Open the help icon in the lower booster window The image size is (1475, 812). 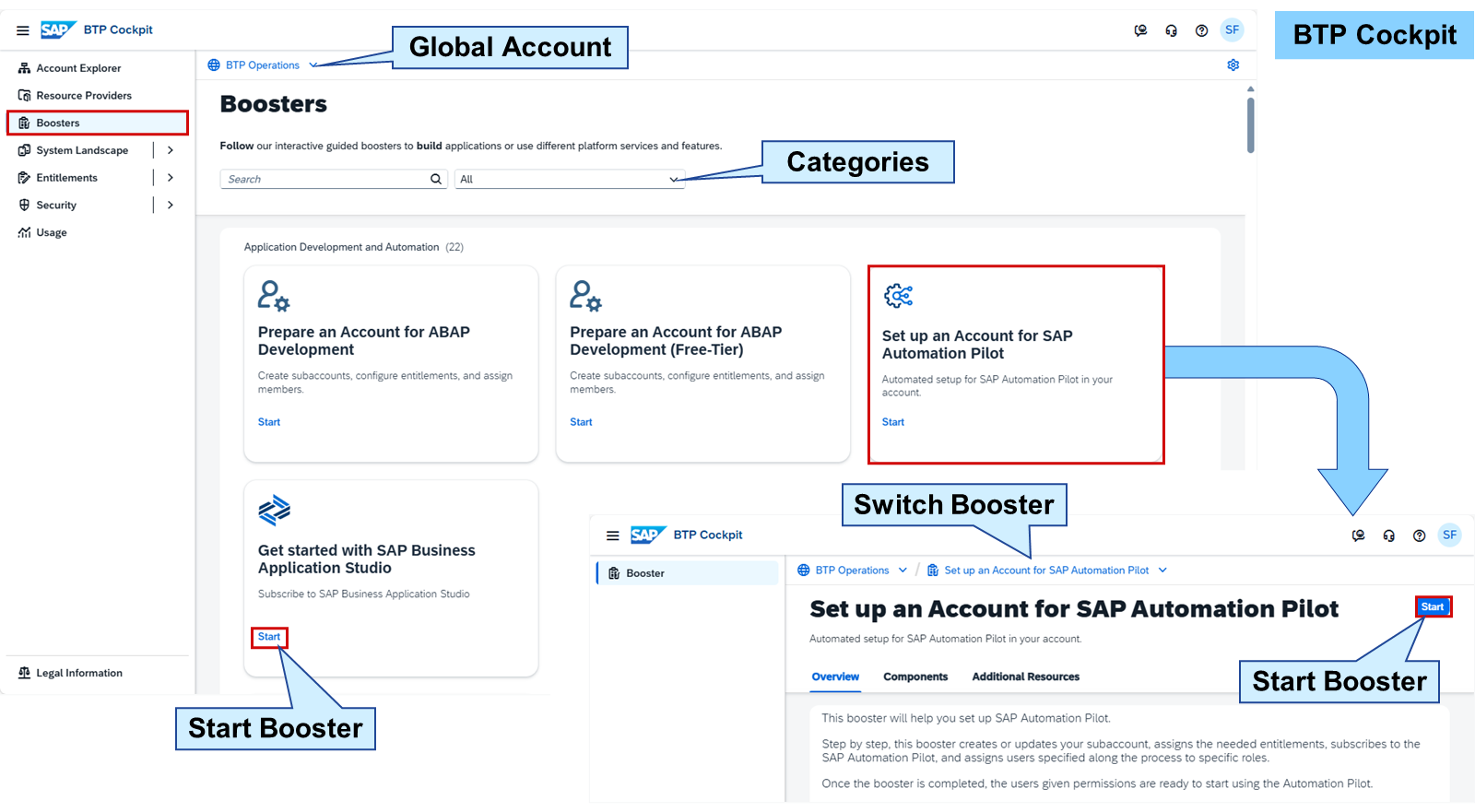tap(1419, 535)
